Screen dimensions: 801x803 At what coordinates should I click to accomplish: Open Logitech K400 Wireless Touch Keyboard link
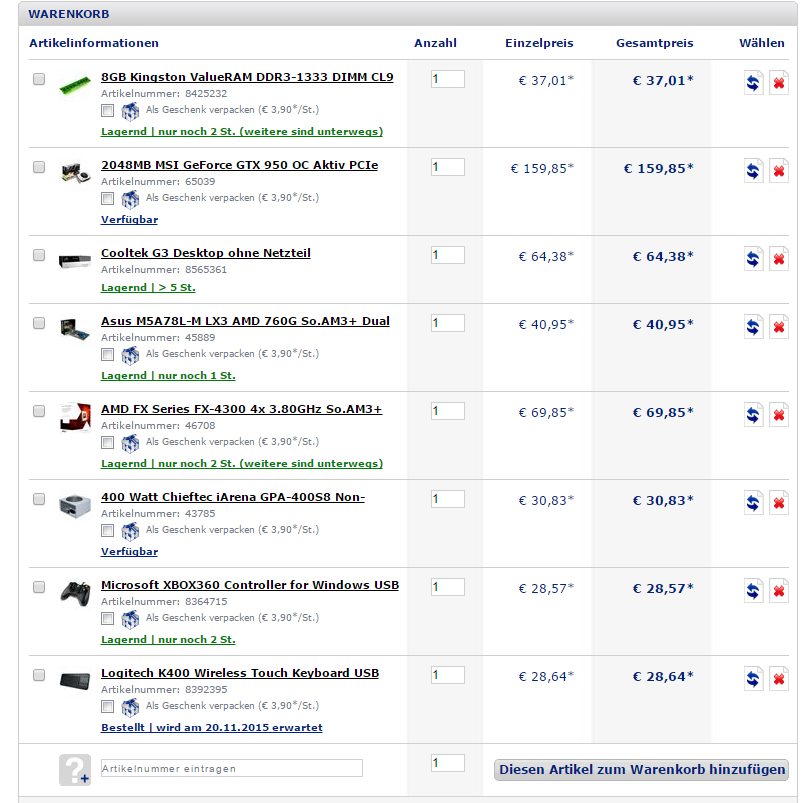coord(240,674)
